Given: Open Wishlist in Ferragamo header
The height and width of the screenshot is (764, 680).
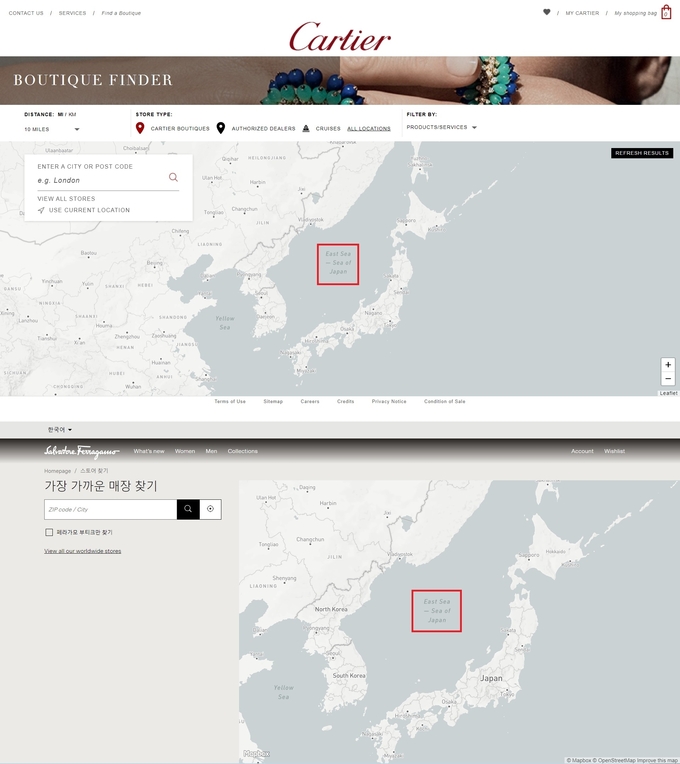Looking at the screenshot, I should 614,451.
